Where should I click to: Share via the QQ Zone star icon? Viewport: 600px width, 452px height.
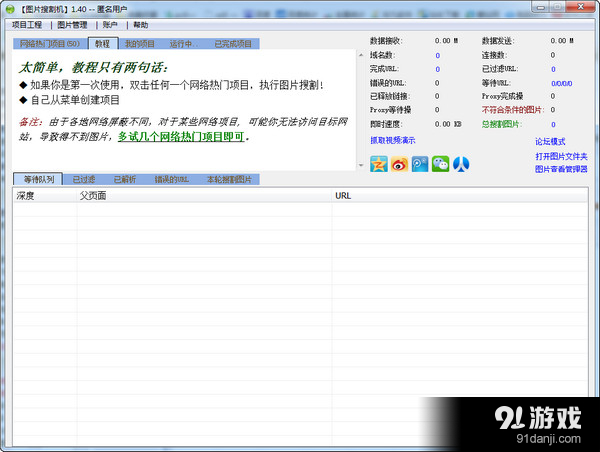tap(378, 164)
